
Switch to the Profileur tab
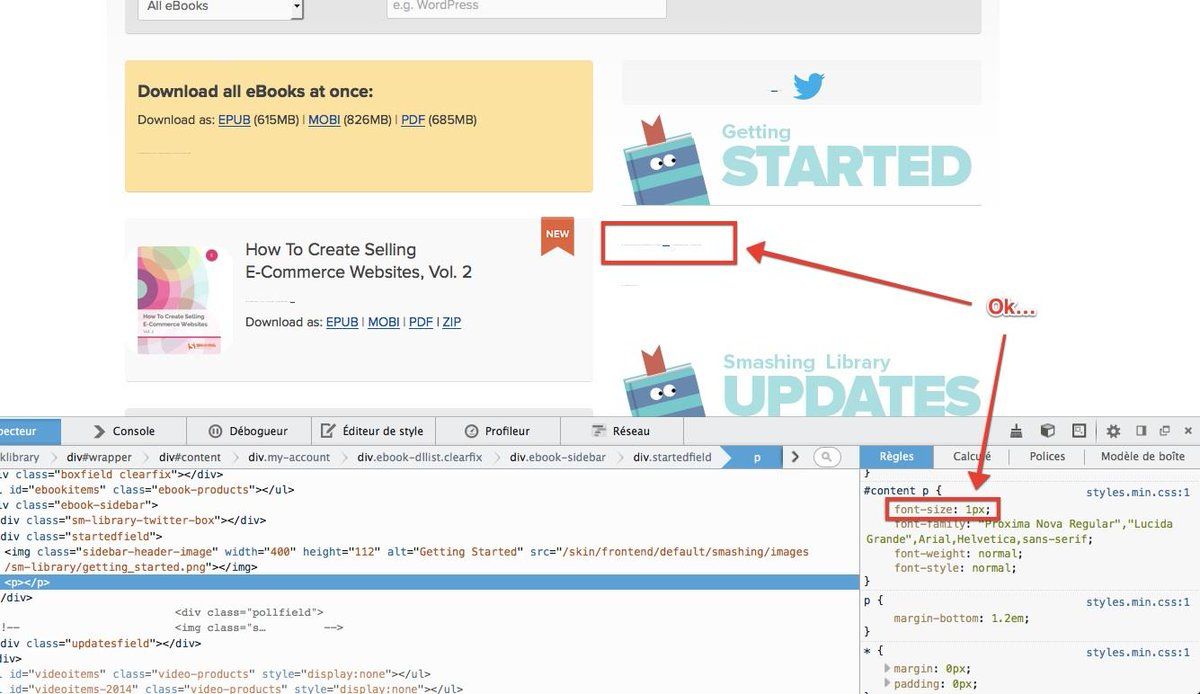497,431
